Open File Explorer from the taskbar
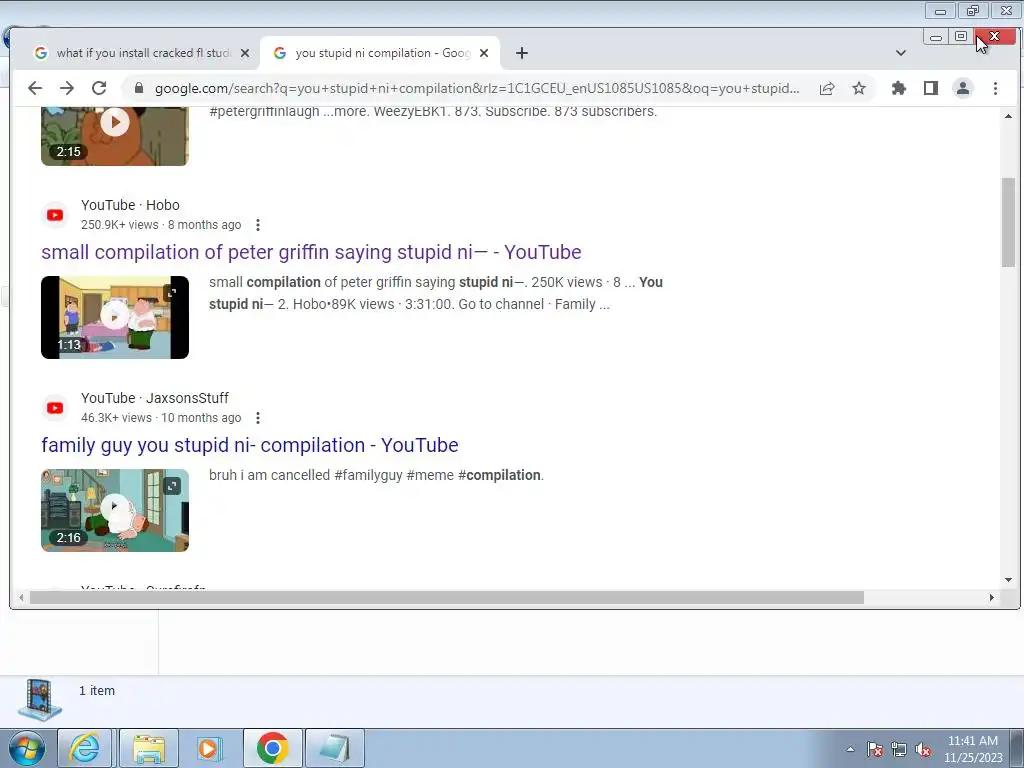Image resolution: width=1024 pixels, height=768 pixels. click(149, 748)
